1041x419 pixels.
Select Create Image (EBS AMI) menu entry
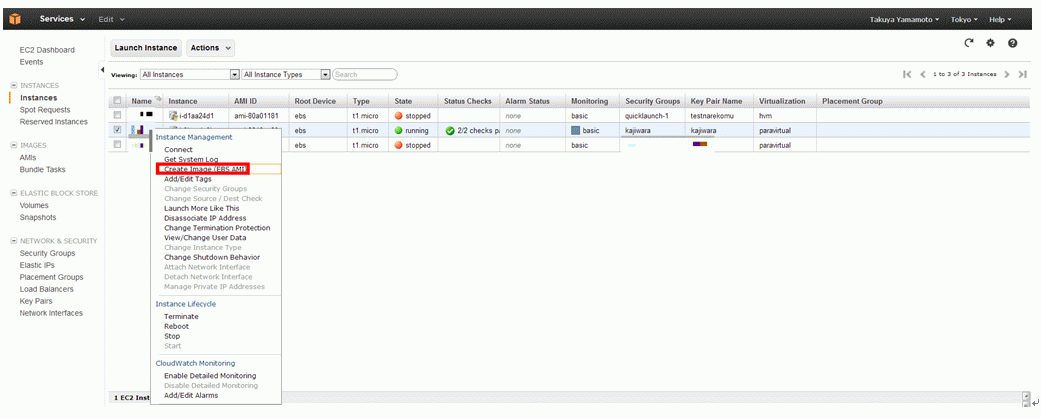(x=206, y=169)
